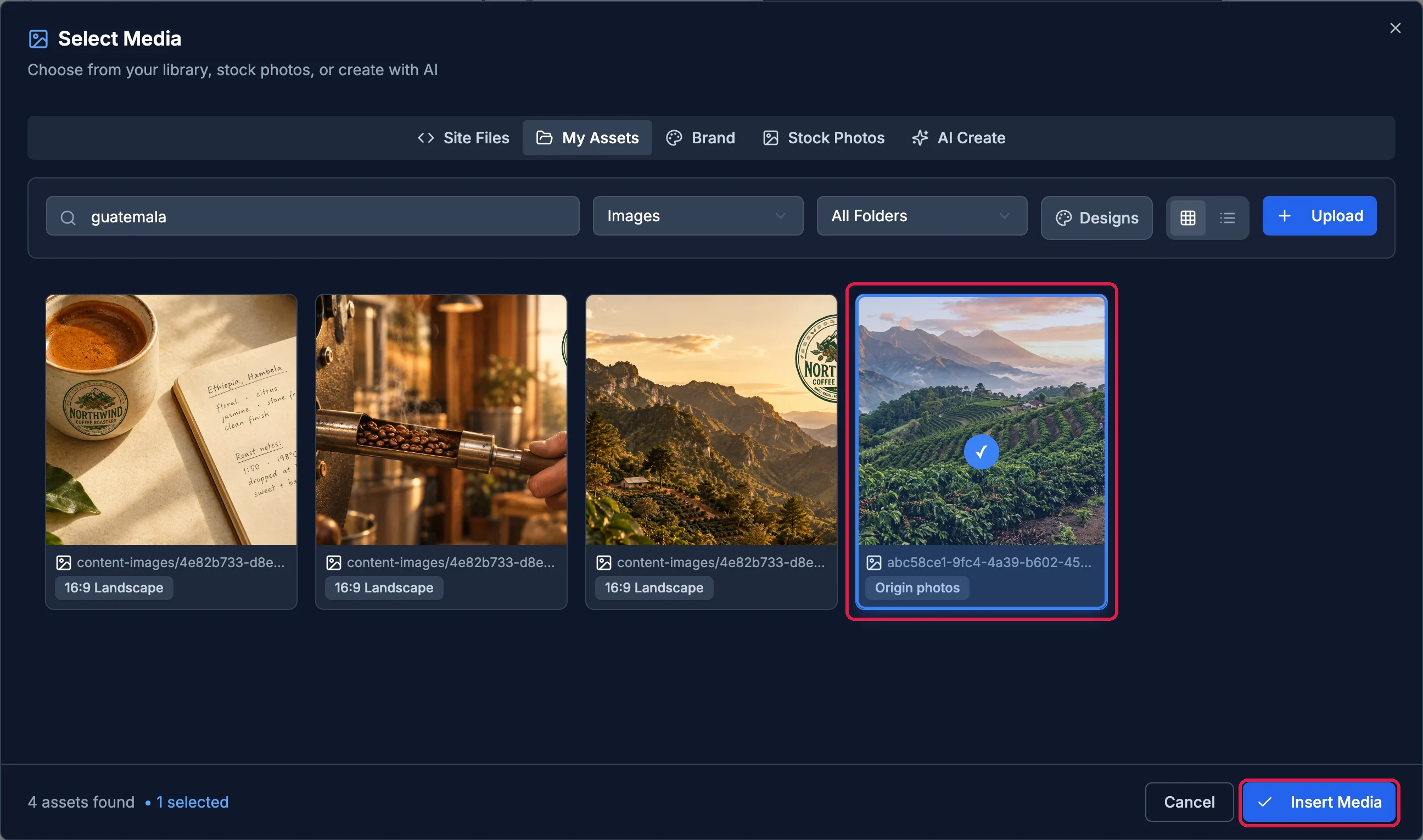Click the 4 assets found text
The image size is (1423, 840).
(81, 802)
